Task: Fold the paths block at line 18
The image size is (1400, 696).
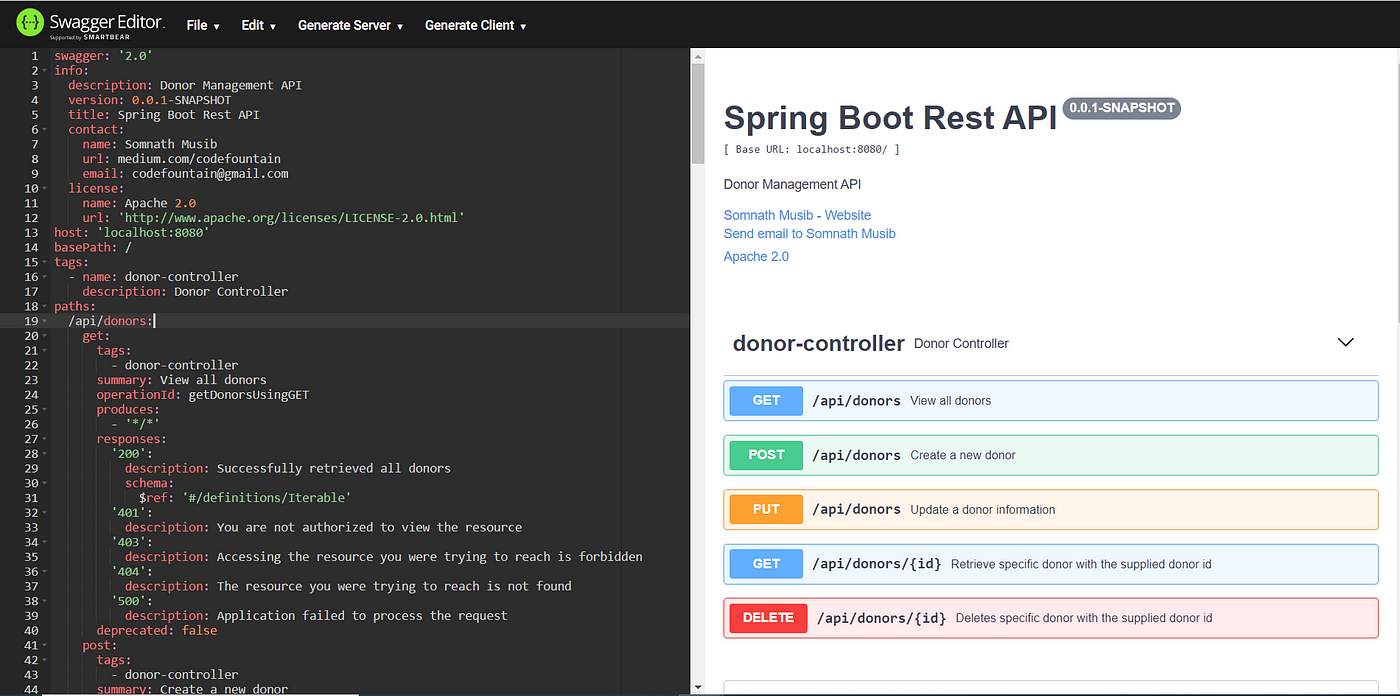Action: [x=45, y=306]
